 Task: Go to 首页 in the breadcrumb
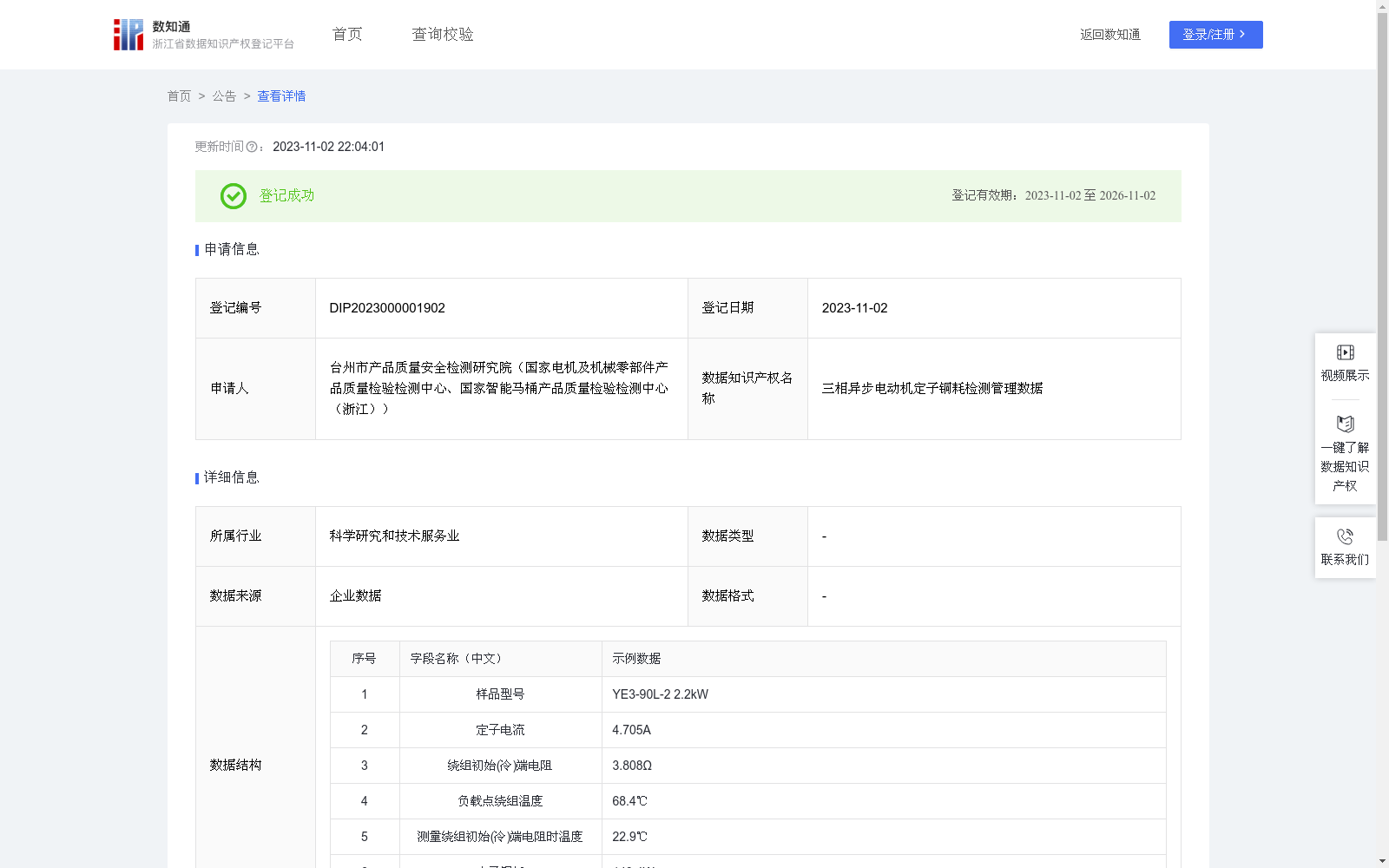[x=179, y=96]
